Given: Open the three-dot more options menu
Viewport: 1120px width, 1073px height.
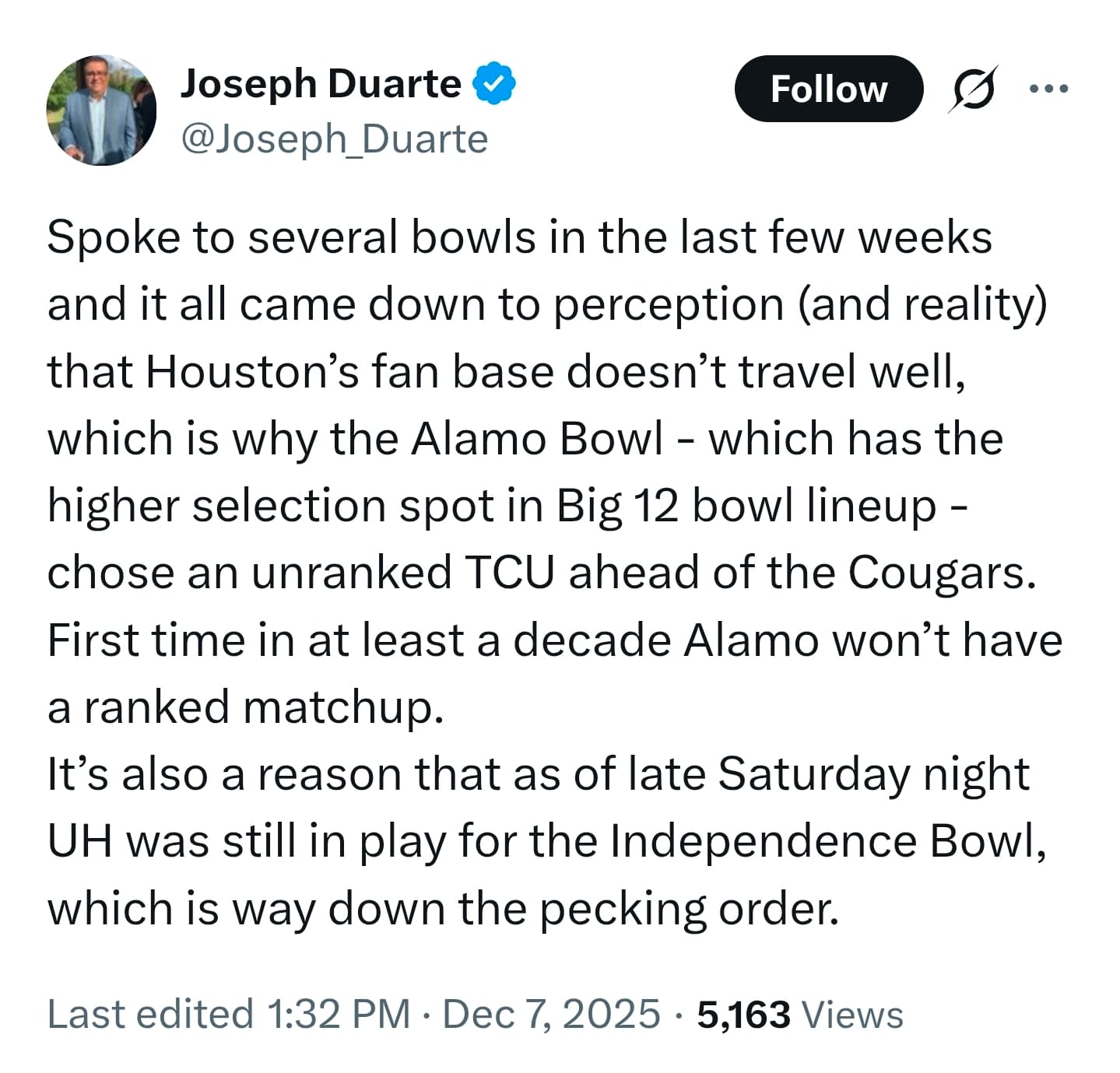Looking at the screenshot, I should [x=1049, y=89].
